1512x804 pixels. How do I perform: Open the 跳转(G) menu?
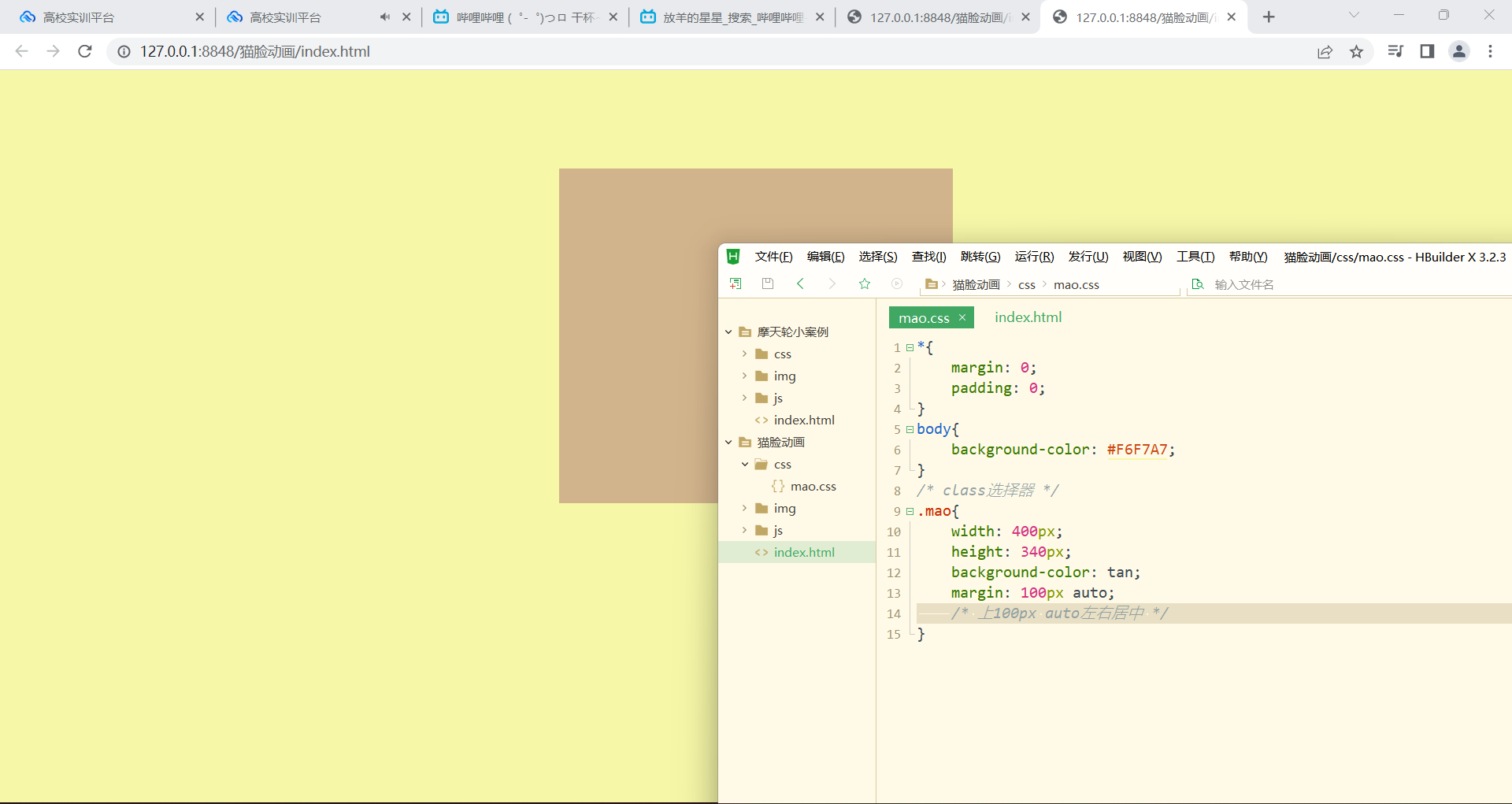(980, 257)
